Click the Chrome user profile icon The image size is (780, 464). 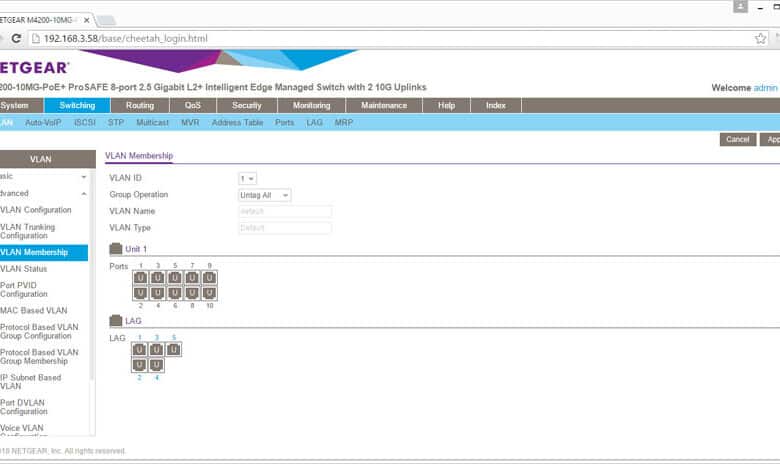tap(740, 6)
